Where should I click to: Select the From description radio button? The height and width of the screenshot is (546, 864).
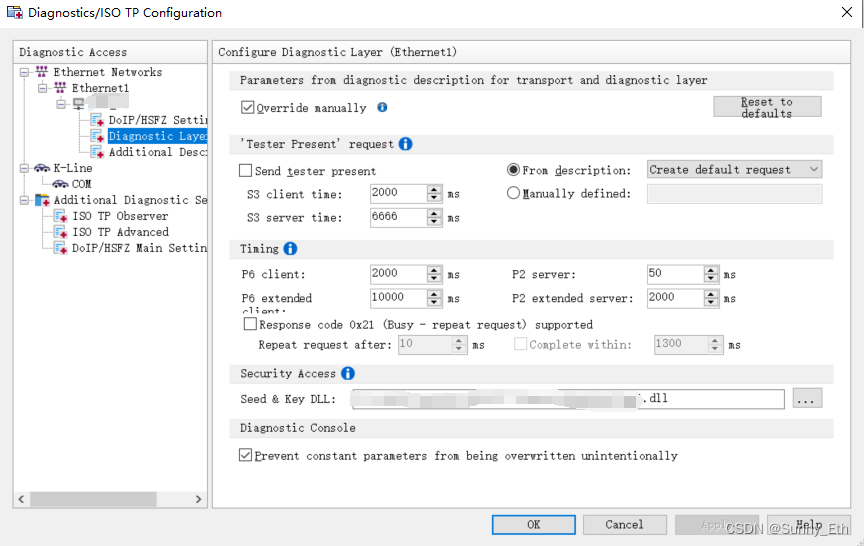(513, 170)
